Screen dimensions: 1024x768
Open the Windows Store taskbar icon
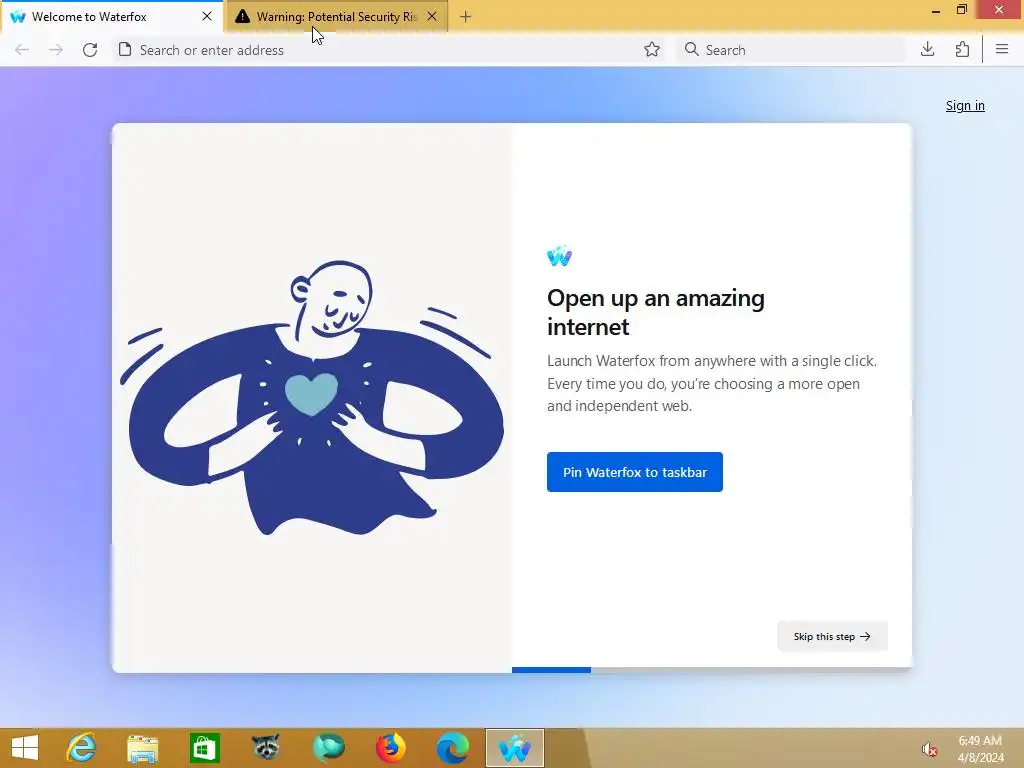tap(204, 748)
